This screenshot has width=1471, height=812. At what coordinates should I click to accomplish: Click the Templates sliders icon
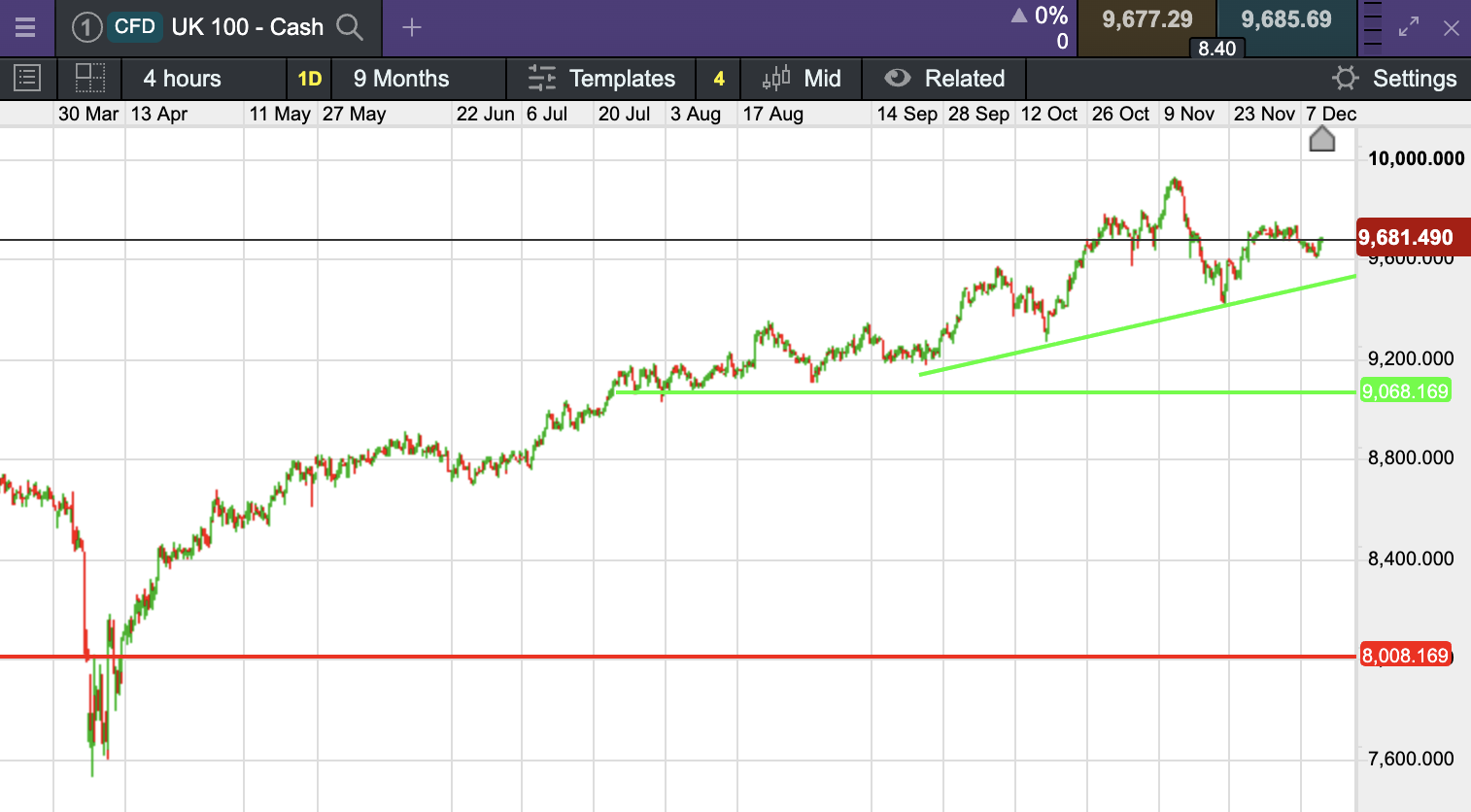click(542, 78)
